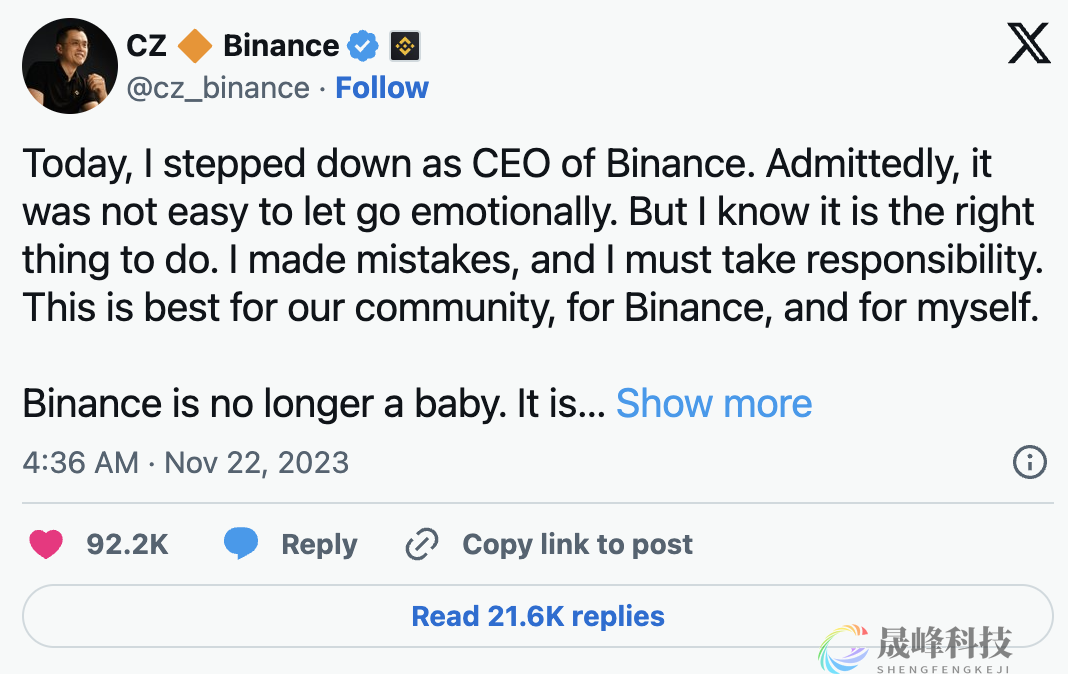Open the 4:36 AM Nov 22 timestamp

tap(186, 463)
